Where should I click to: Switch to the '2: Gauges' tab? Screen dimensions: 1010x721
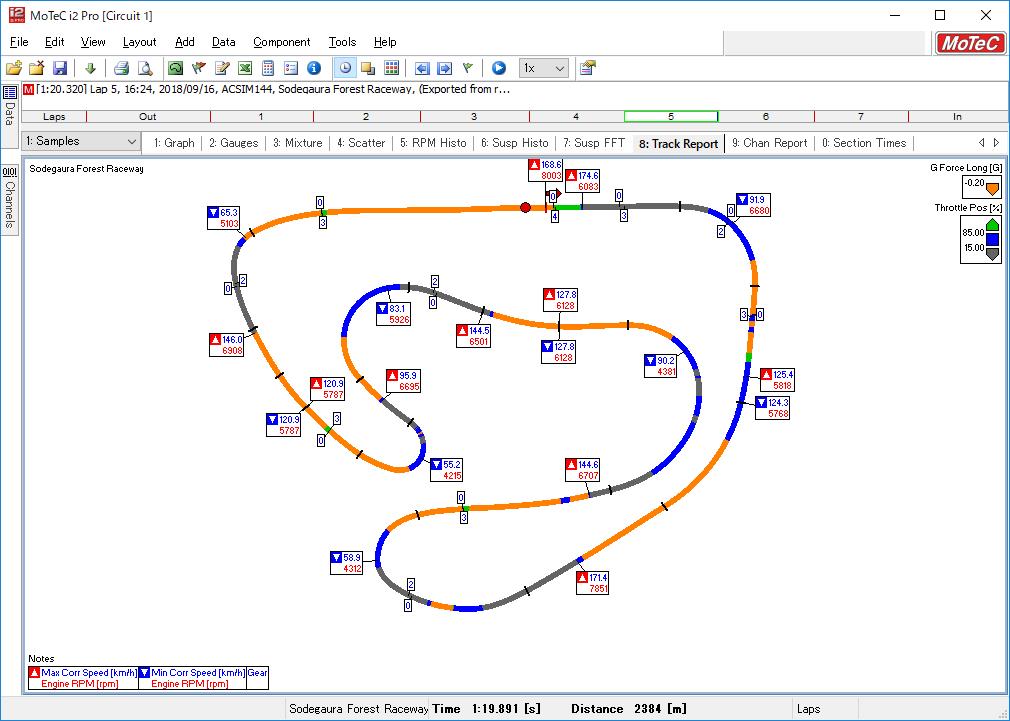233,143
